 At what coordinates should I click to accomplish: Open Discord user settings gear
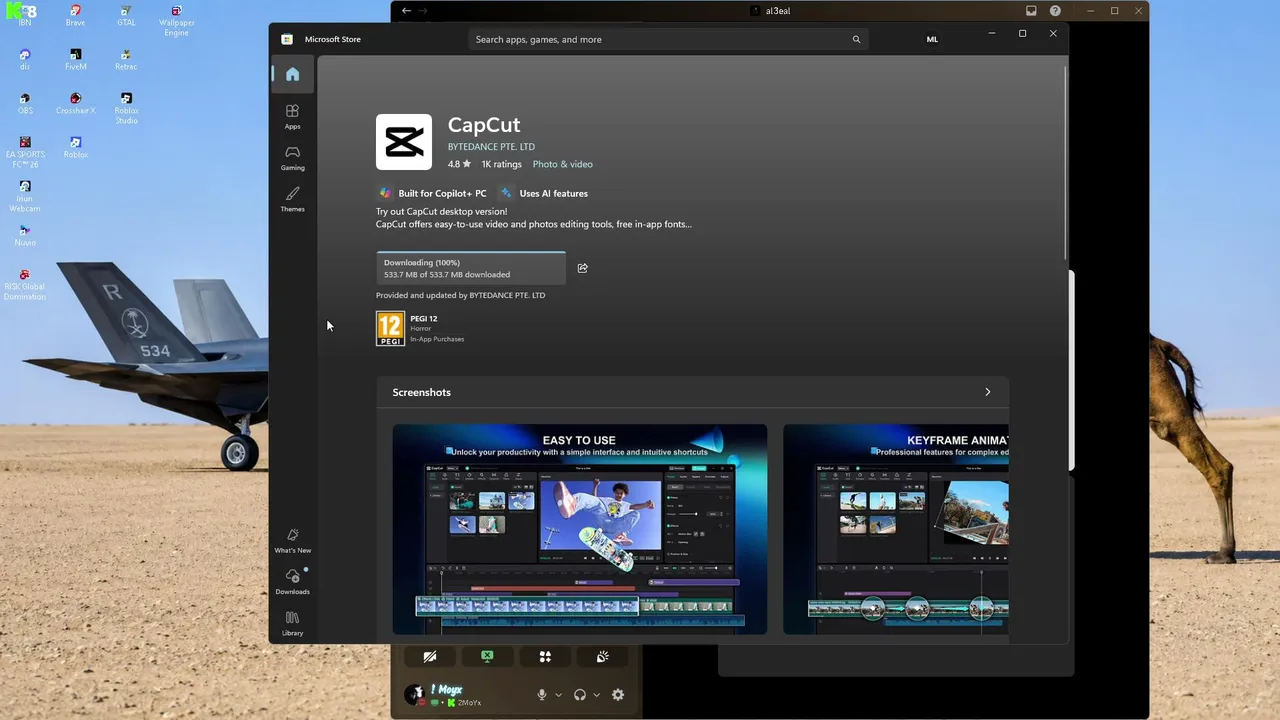(x=618, y=695)
